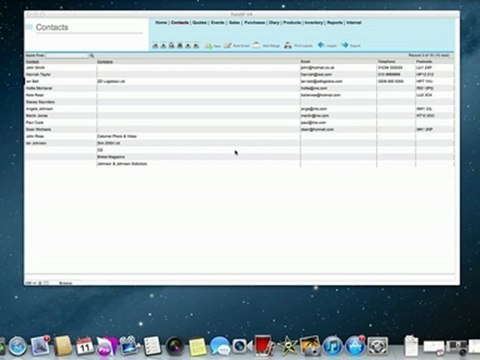Sort by the Contact column header
480x360 pixels.
33,62
